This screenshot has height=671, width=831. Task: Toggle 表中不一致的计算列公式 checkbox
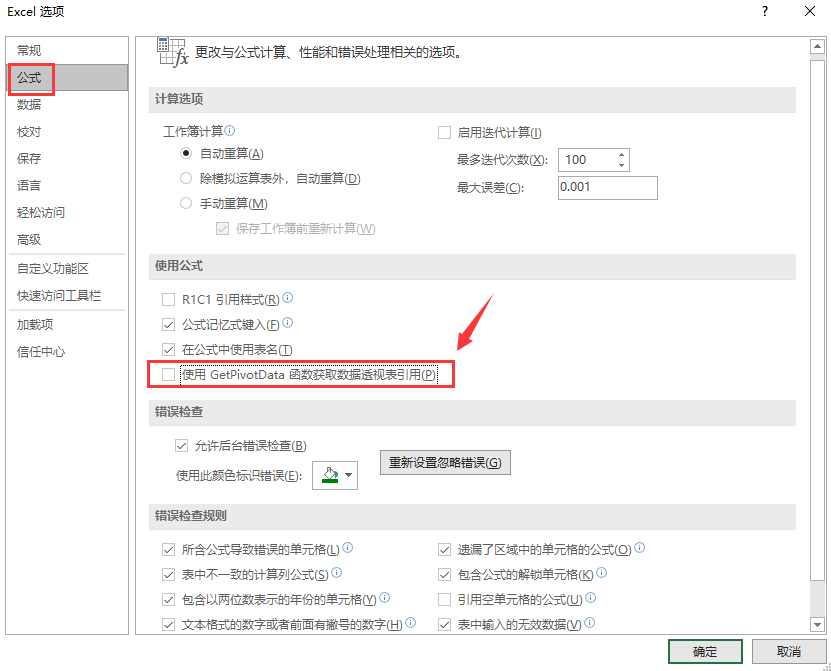pos(169,575)
